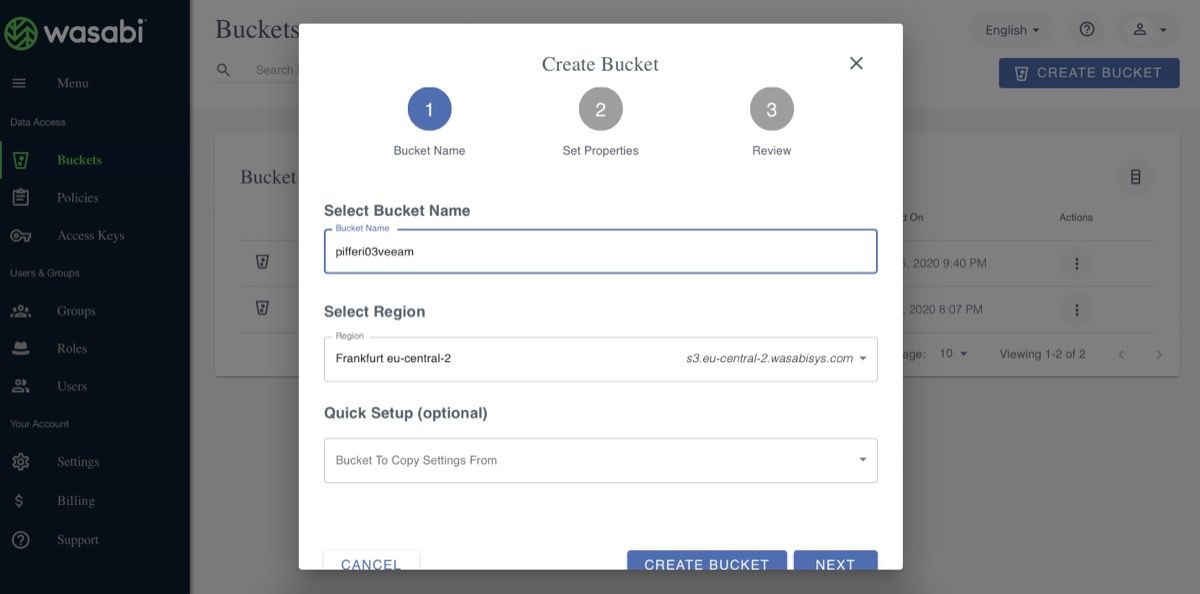
Task: Open Settings in the sidebar
Action: [x=78, y=462]
